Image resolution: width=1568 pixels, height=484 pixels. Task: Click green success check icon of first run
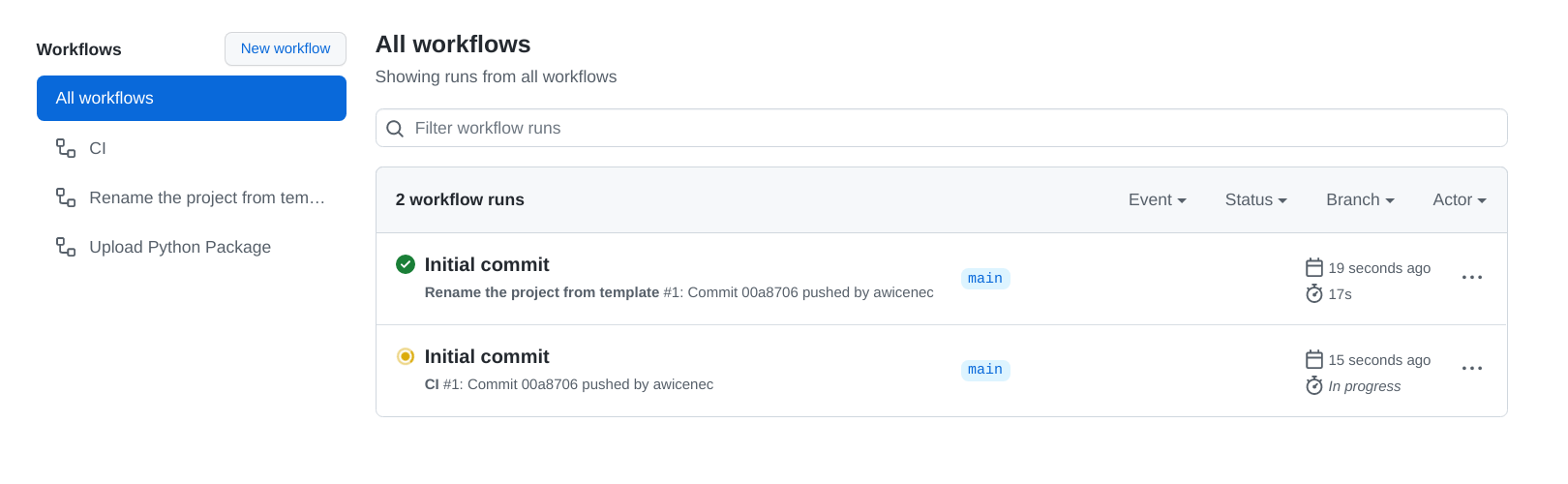406,264
